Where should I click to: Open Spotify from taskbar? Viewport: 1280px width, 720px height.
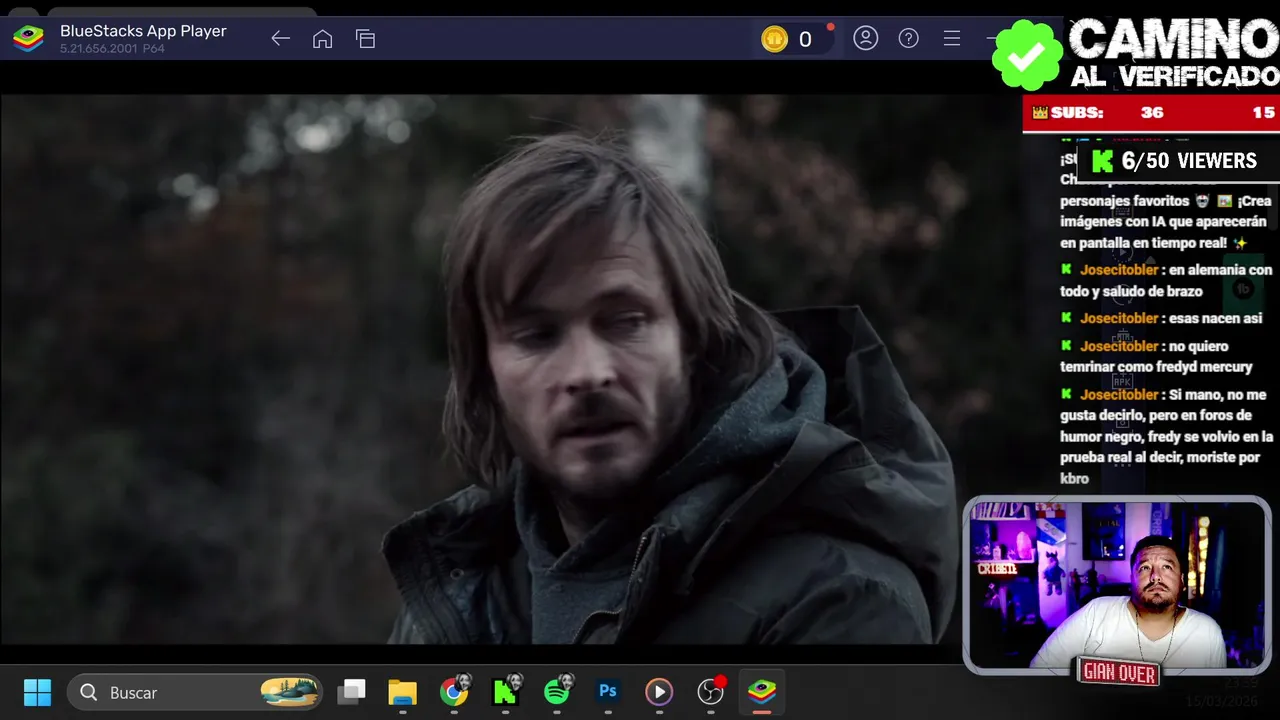557,691
